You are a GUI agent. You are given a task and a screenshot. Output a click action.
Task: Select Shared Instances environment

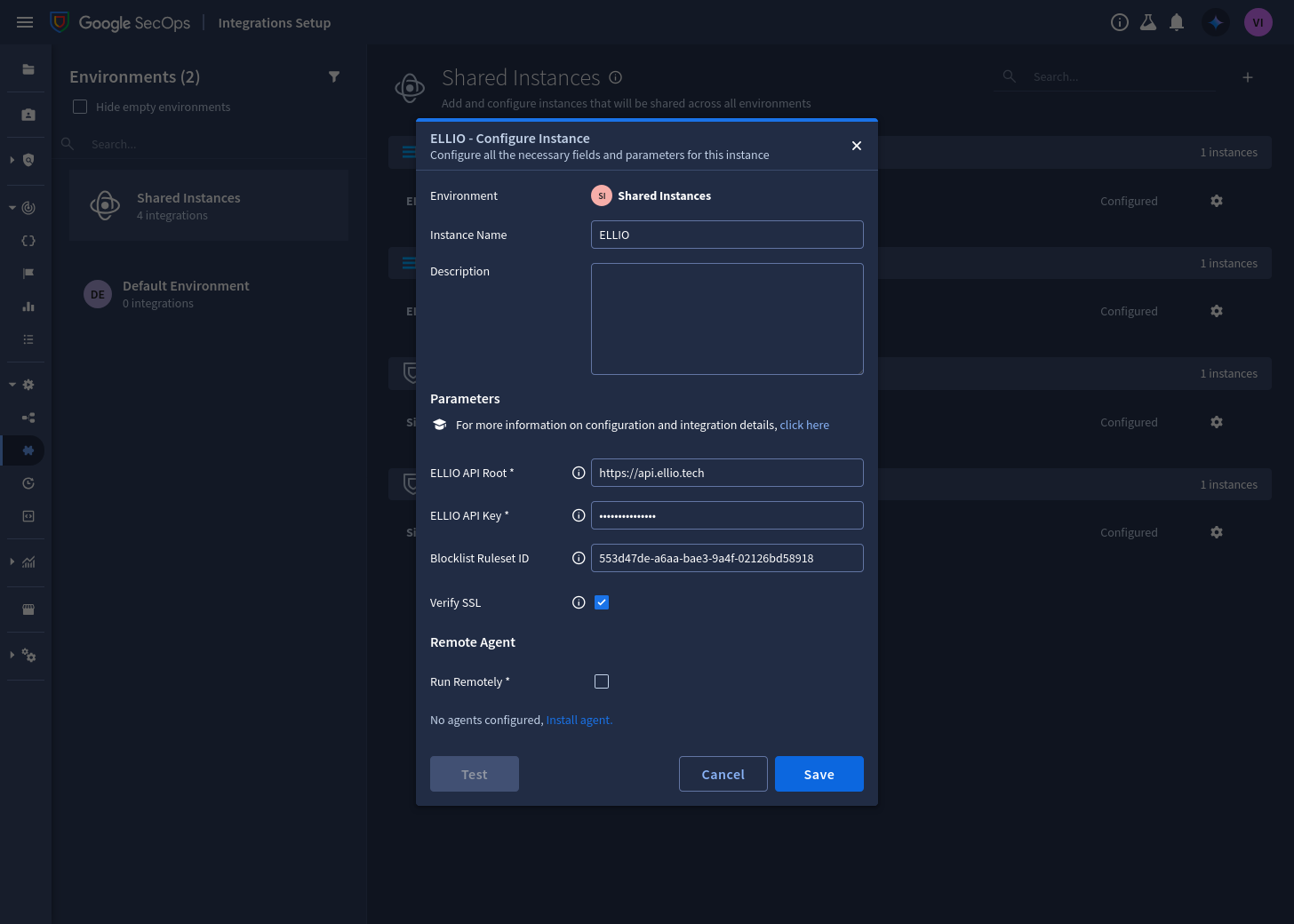(209, 205)
